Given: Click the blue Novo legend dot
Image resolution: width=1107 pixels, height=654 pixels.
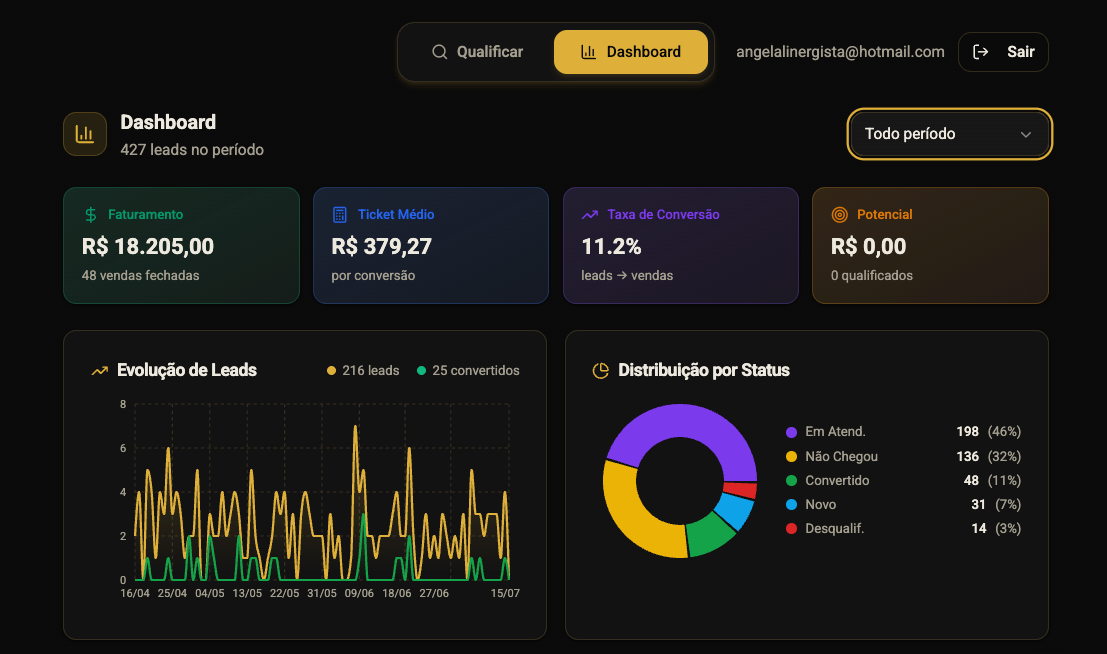Looking at the screenshot, I should tap(791, 505).
